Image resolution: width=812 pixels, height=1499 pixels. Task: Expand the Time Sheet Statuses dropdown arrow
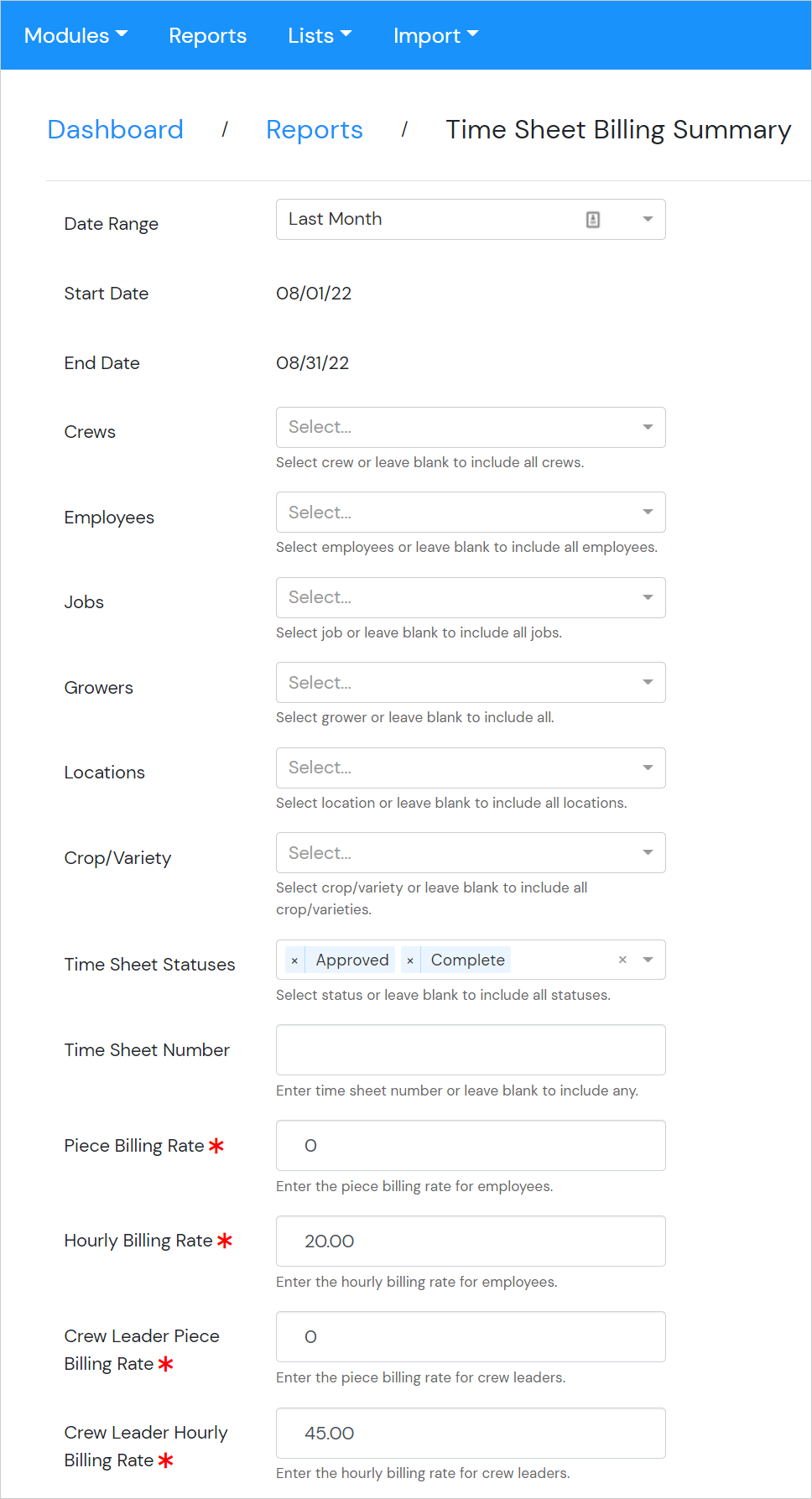[648, 960]
